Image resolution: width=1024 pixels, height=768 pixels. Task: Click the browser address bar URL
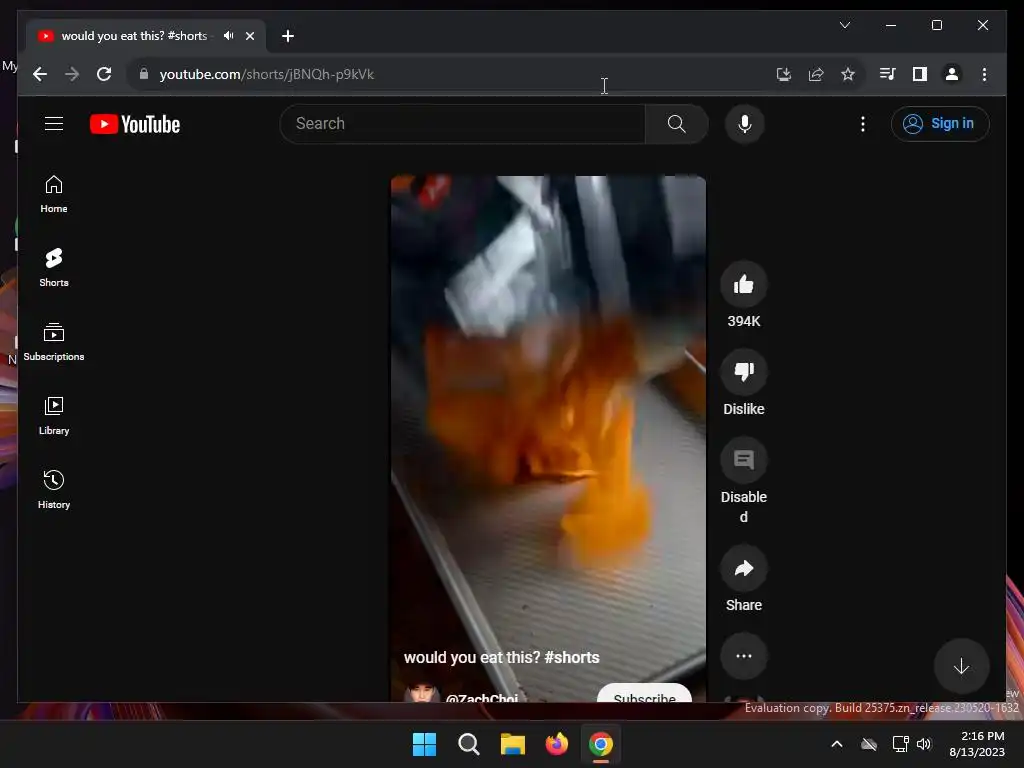266,74
